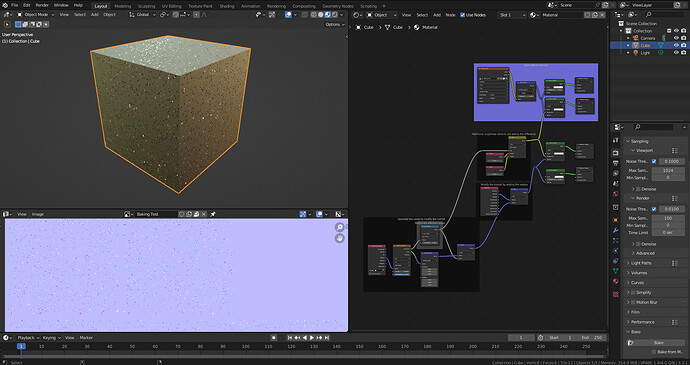Click Play animation button in timeline

point(312,338)
